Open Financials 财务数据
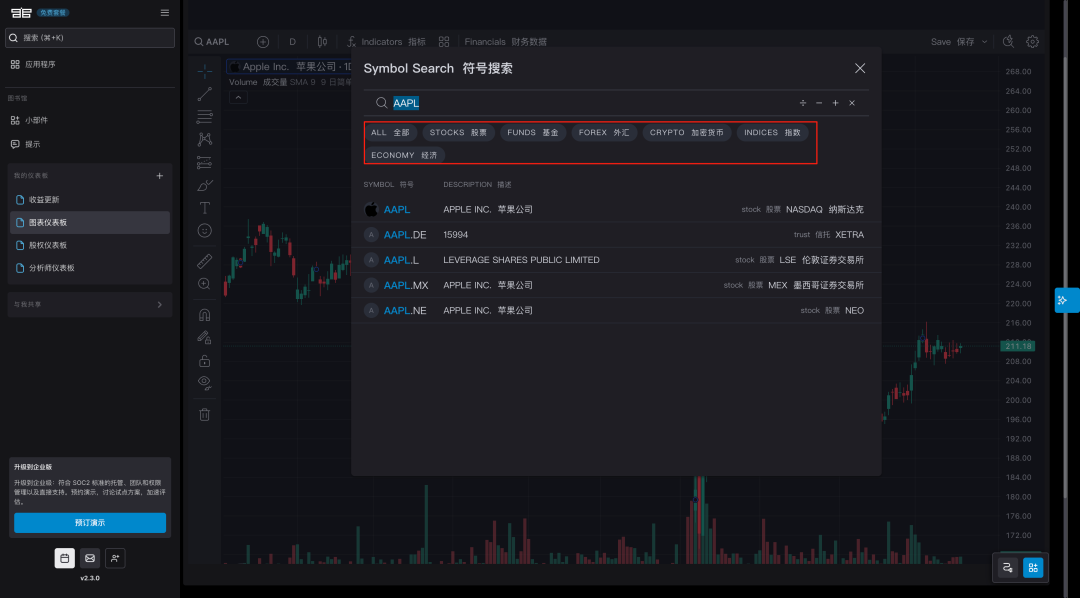Screen dimensions: 1080x598 pos(505,42)
